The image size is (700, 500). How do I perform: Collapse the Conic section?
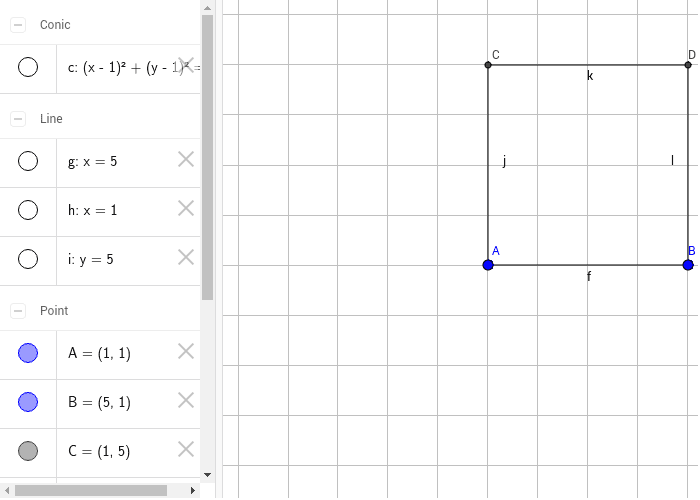[x=18, y=25]
